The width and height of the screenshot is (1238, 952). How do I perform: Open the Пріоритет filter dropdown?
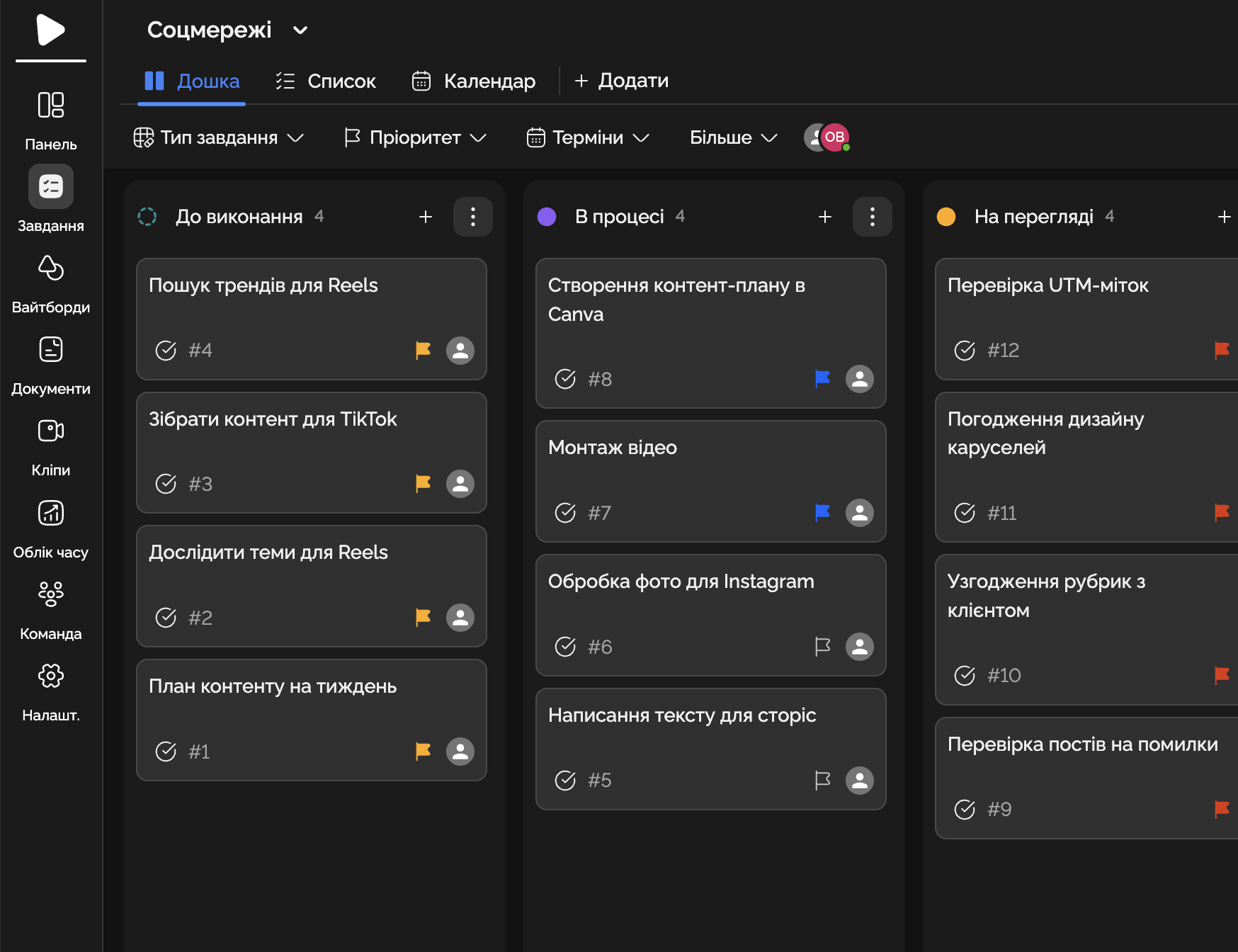point(415,137)
